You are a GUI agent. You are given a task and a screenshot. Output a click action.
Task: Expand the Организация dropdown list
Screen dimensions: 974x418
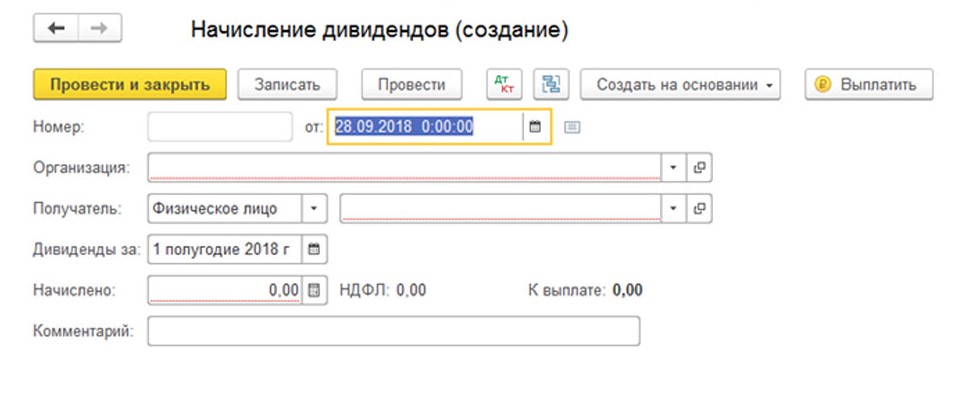tap(673, 167)
